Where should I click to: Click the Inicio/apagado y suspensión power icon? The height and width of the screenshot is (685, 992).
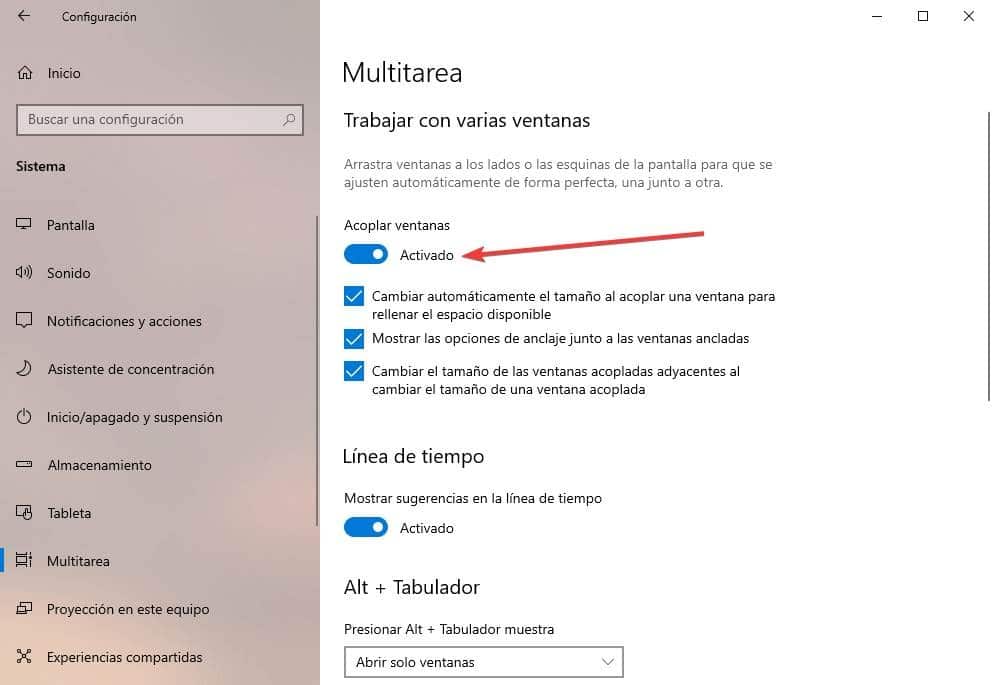(24, 417)
